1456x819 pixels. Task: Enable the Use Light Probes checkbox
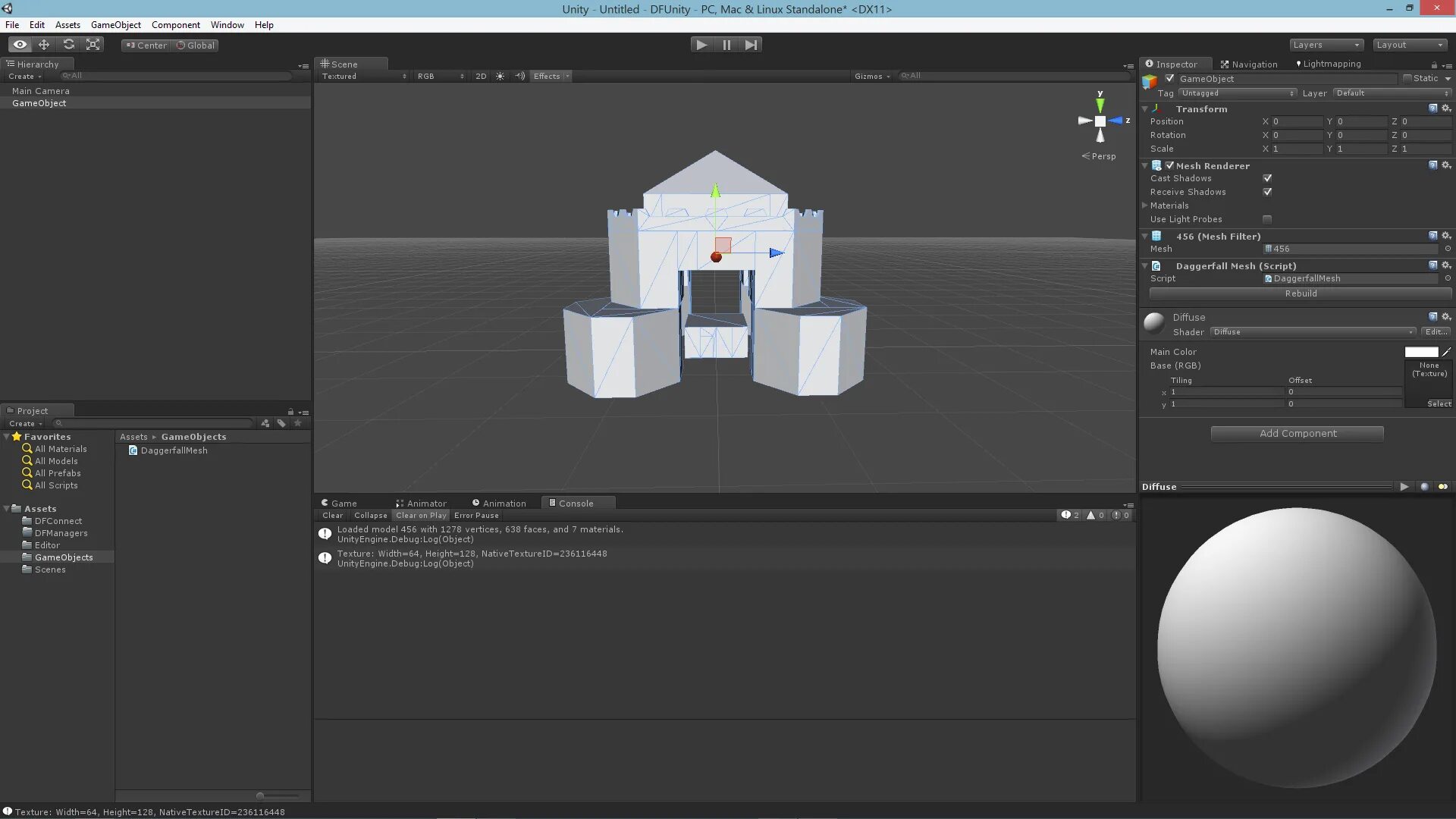1267,219
